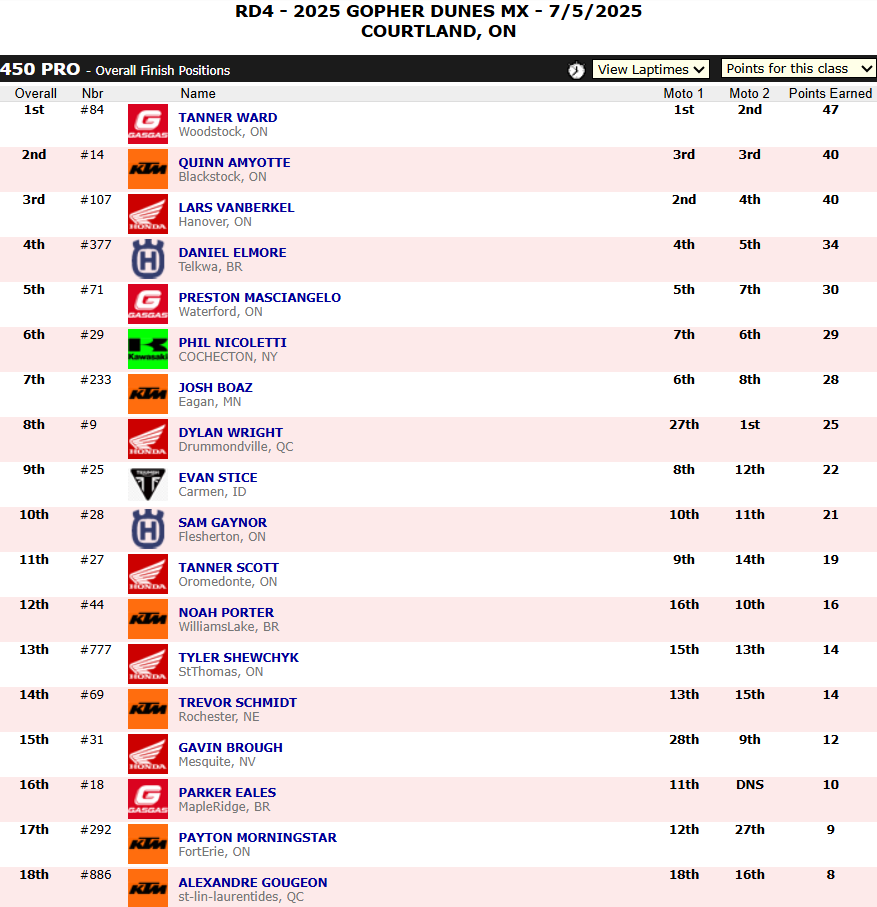877x907 pixels.
Task: Click Triumph logo beside Evan Stice
Action: (148, 484)
